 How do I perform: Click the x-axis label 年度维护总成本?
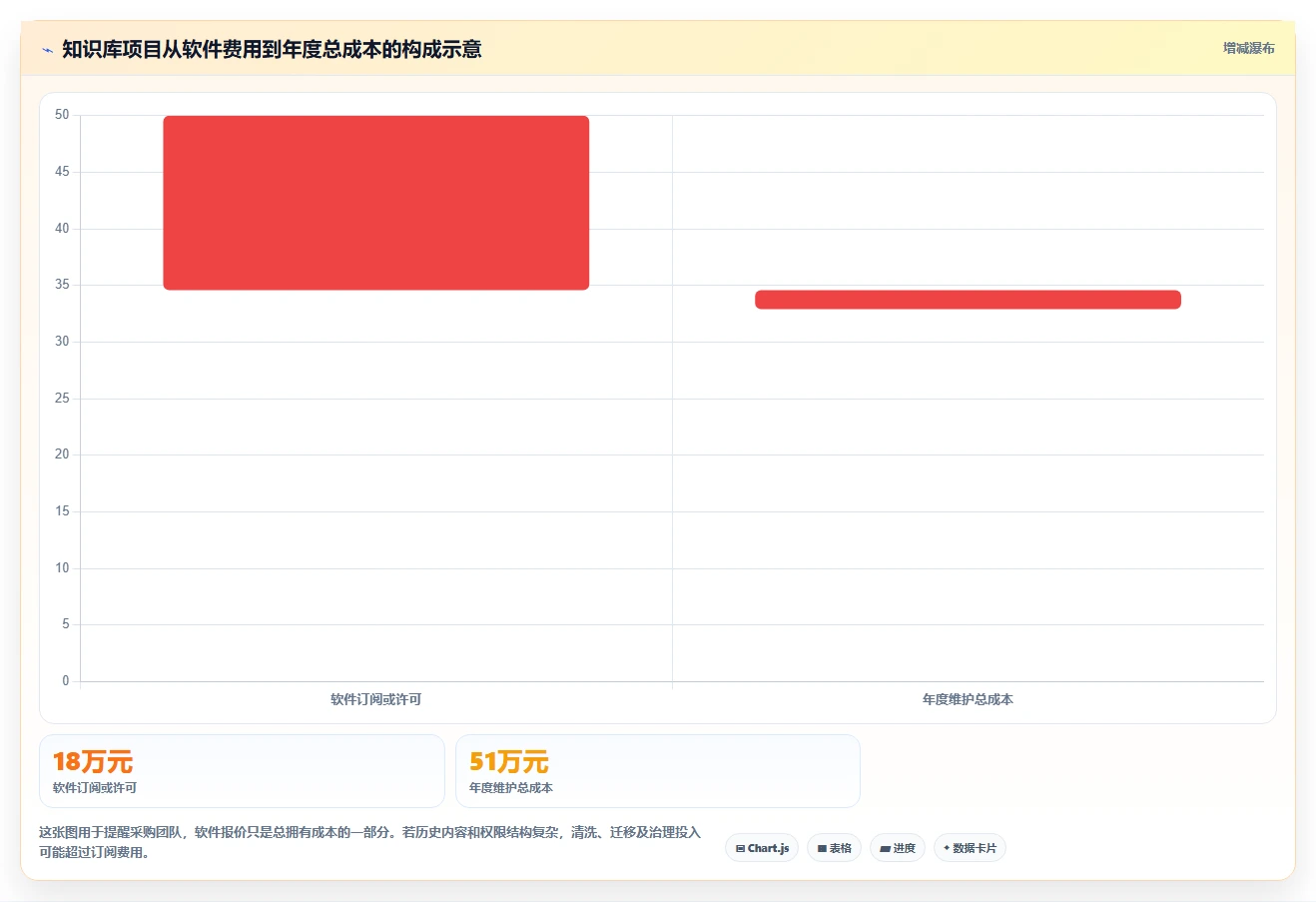[968, 699]
